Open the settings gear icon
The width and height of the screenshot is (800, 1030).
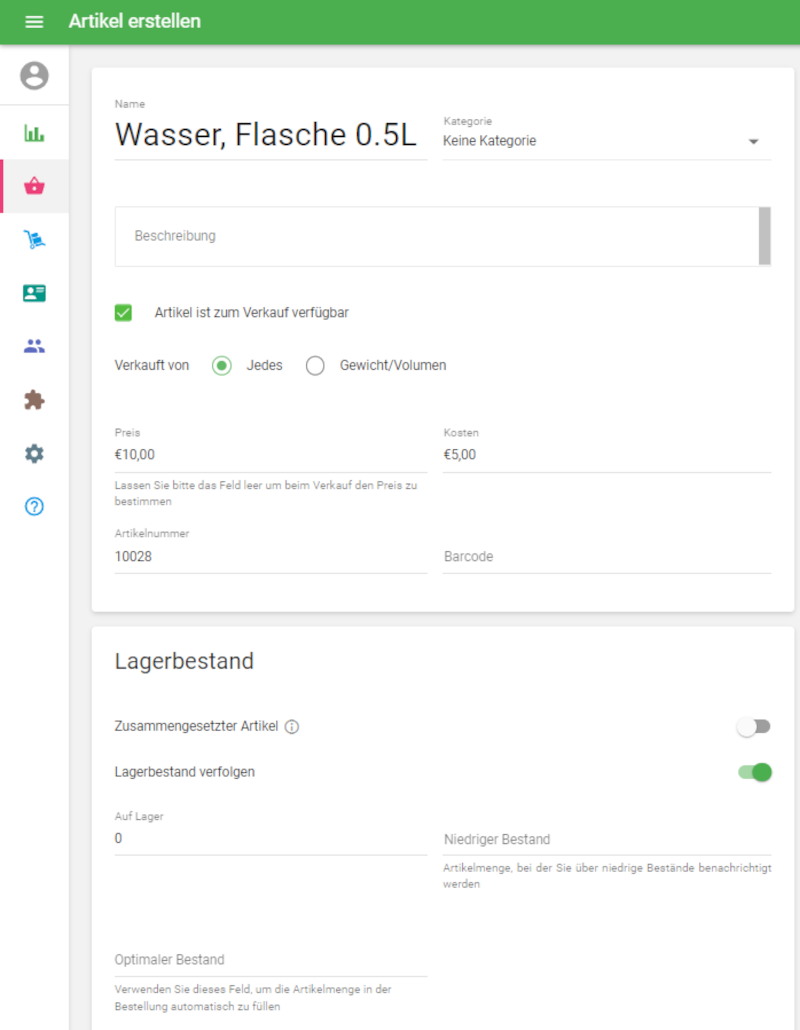34,453
